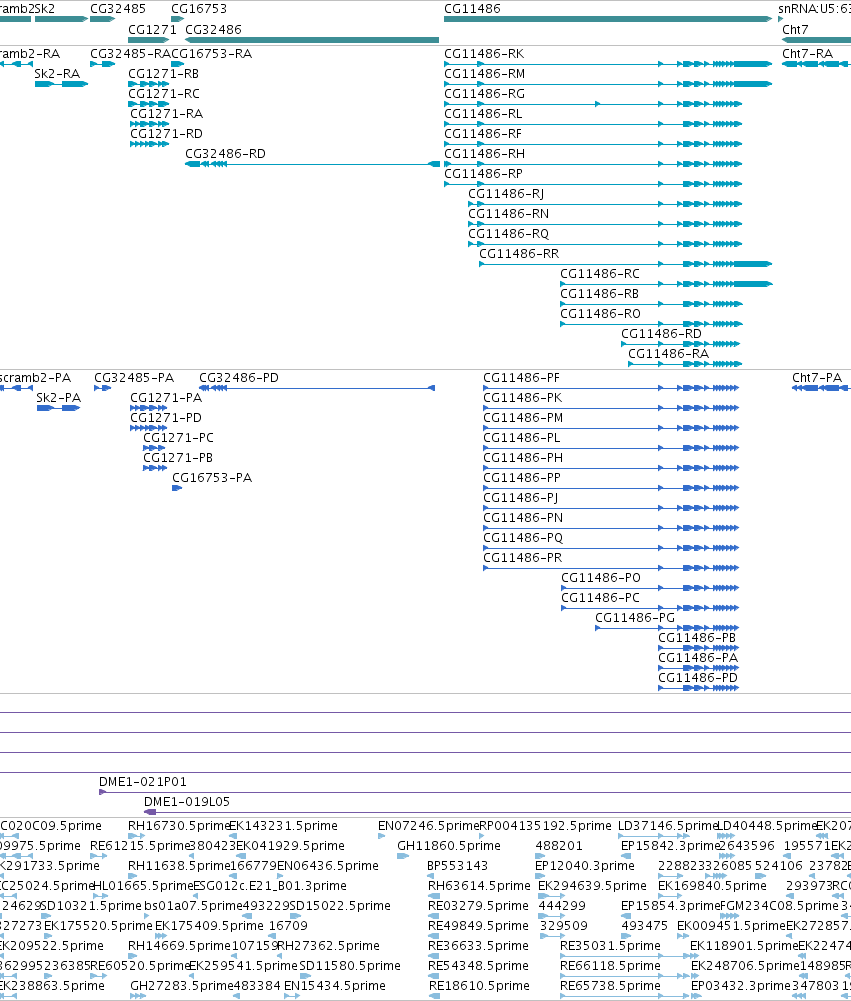Click protein CG11486-PN
This screenshot has height=1001, width=851.
tap(523, 518)
